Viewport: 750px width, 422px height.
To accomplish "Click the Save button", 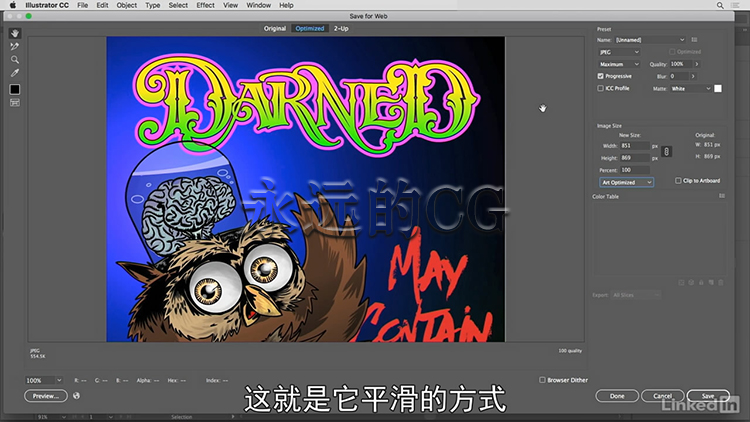I will pyautogui.click(x=708, y=396).
